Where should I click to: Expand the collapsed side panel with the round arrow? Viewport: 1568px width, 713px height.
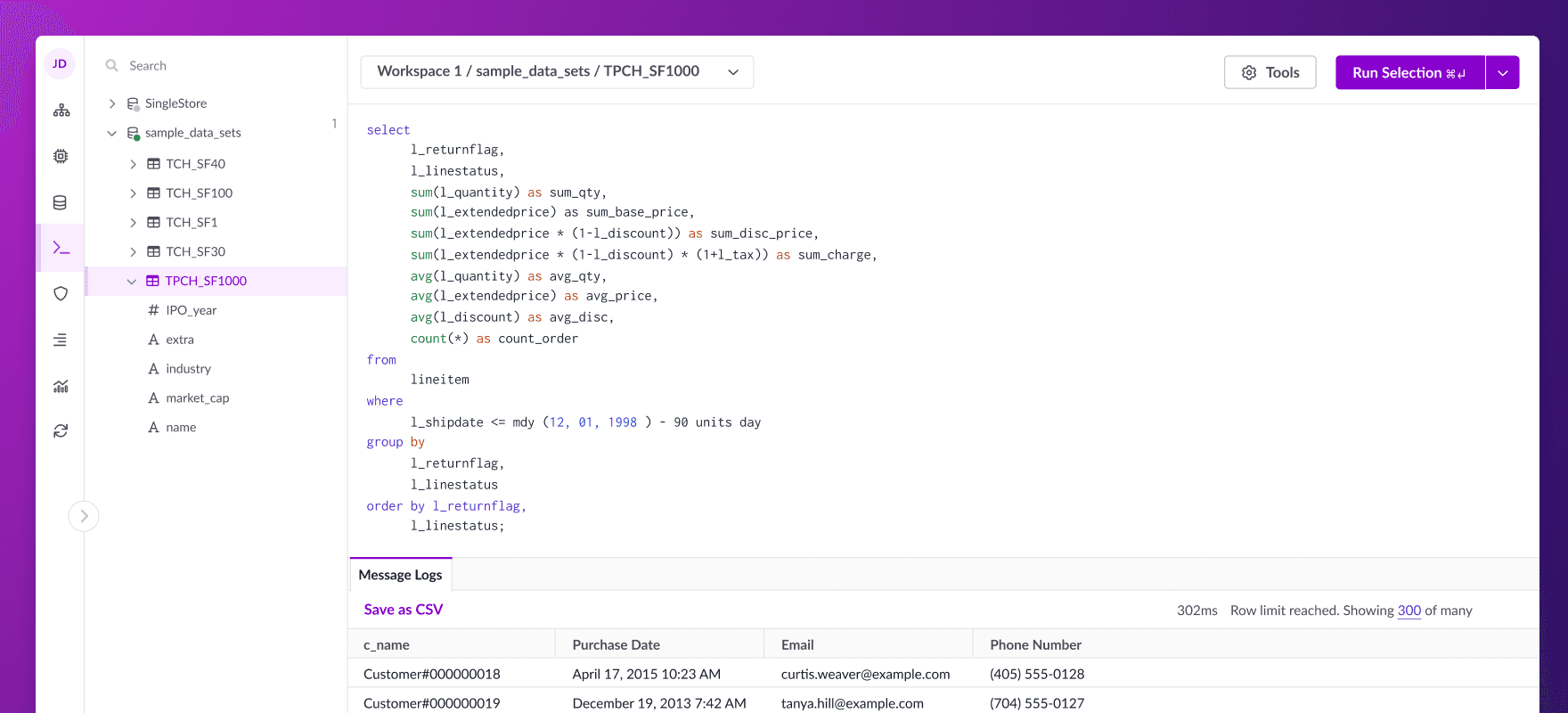coord(84,516)
